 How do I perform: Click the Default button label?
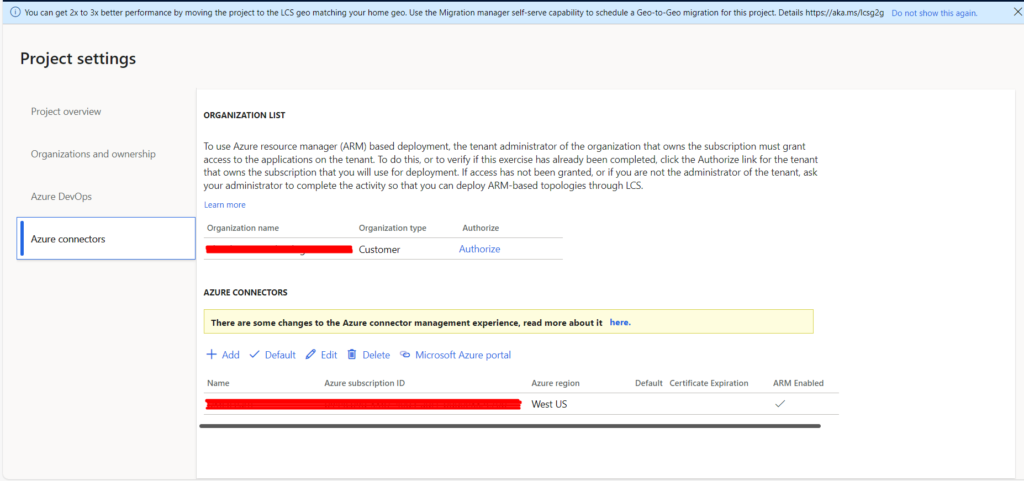(x=280, y=355)
